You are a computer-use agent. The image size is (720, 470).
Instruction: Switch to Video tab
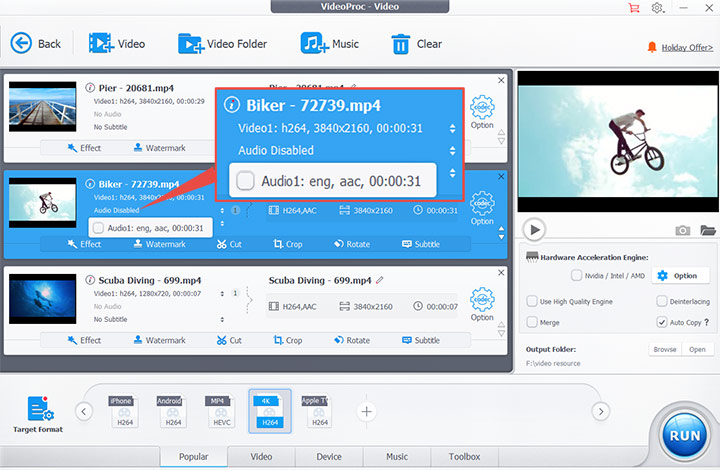point(261,457)
